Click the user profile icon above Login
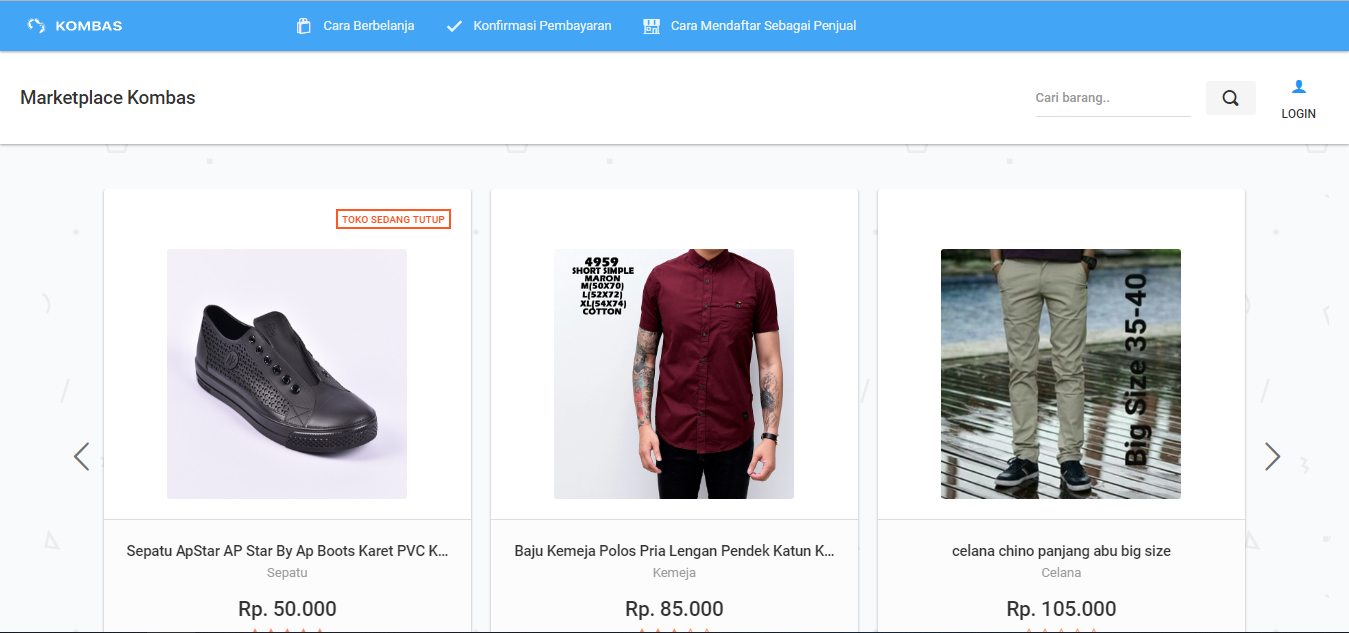Screen dimensions: 1349x633 1298,87
